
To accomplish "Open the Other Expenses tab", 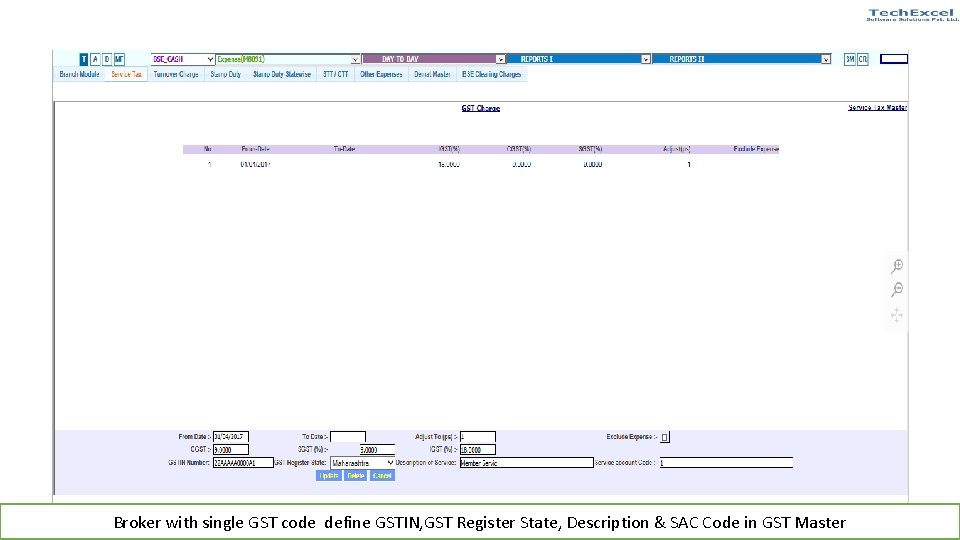I will pyautogui.click(x=381, y=74).
